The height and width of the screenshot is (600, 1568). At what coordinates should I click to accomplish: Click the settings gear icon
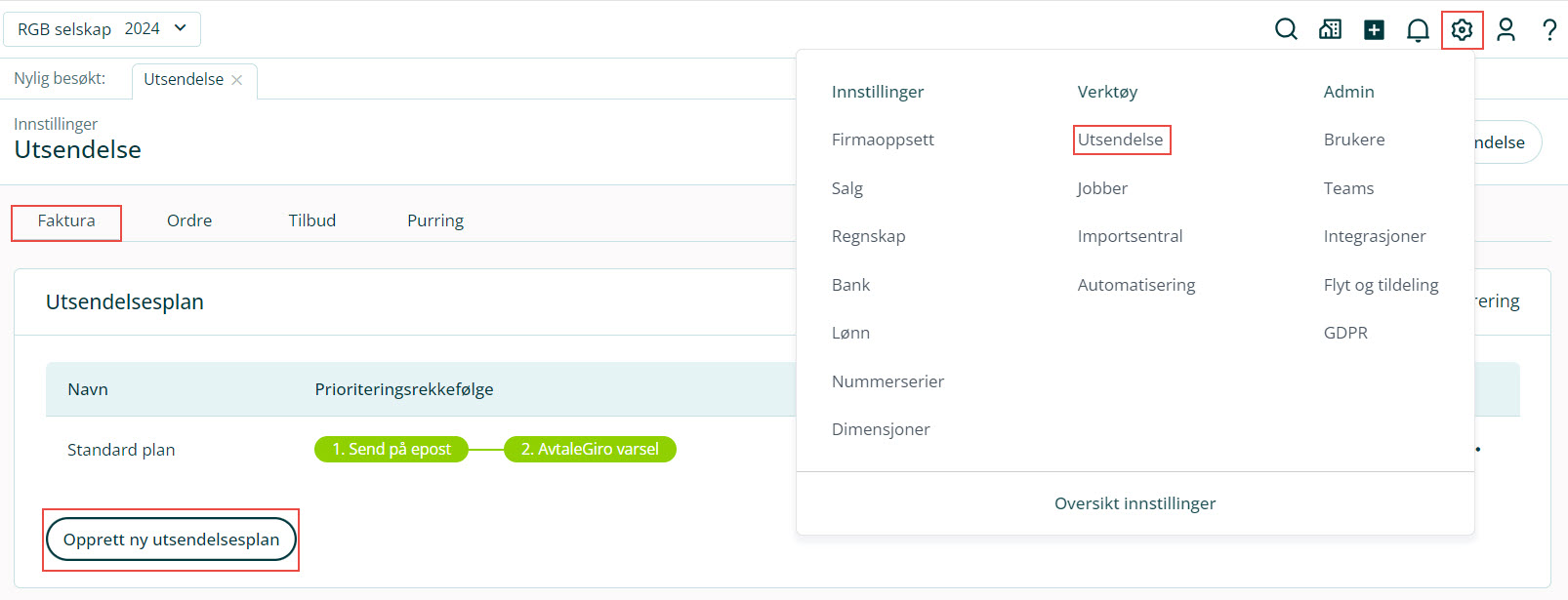(x=1462, y=30)
